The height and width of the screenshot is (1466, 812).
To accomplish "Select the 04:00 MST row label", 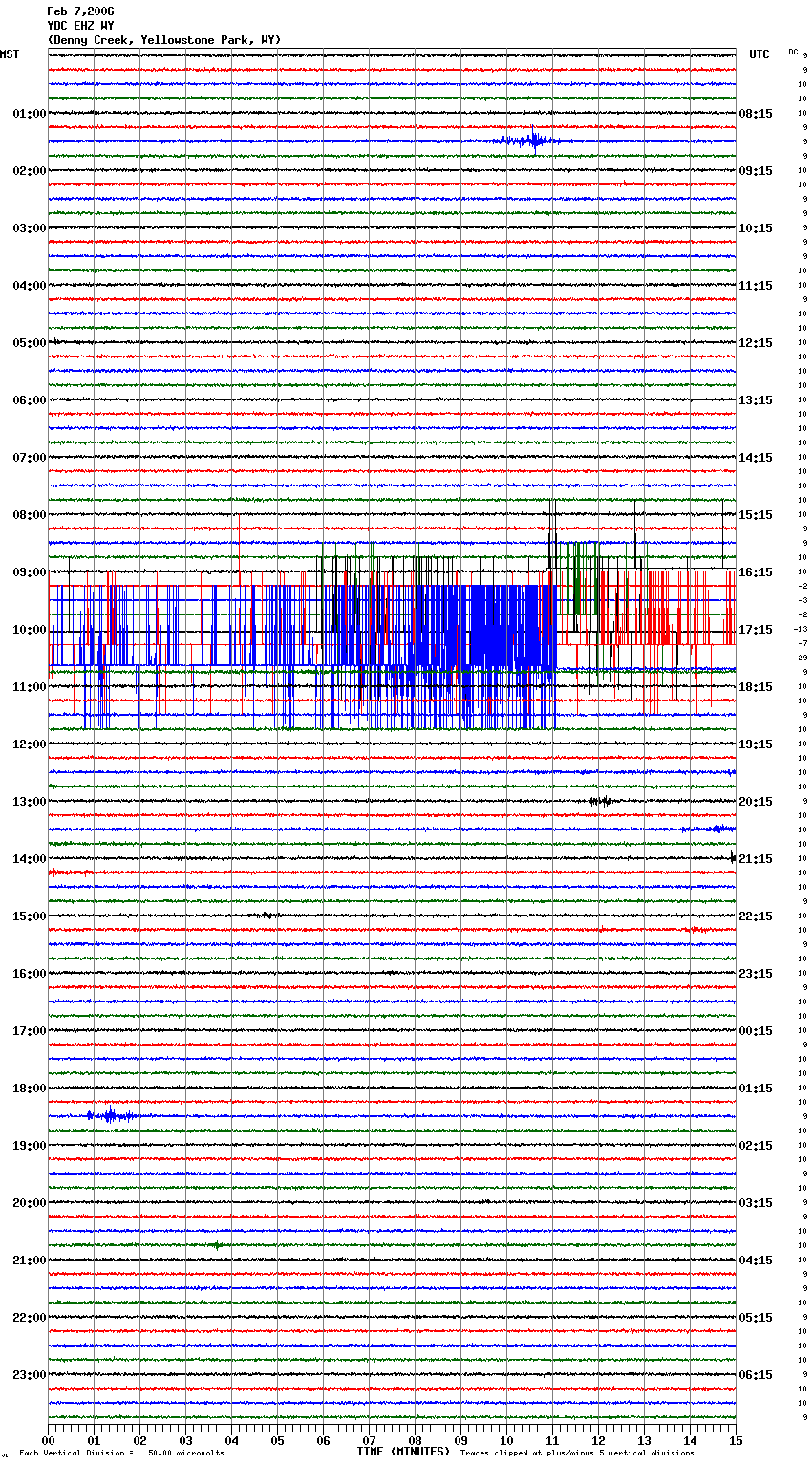I will coord(30,286).
